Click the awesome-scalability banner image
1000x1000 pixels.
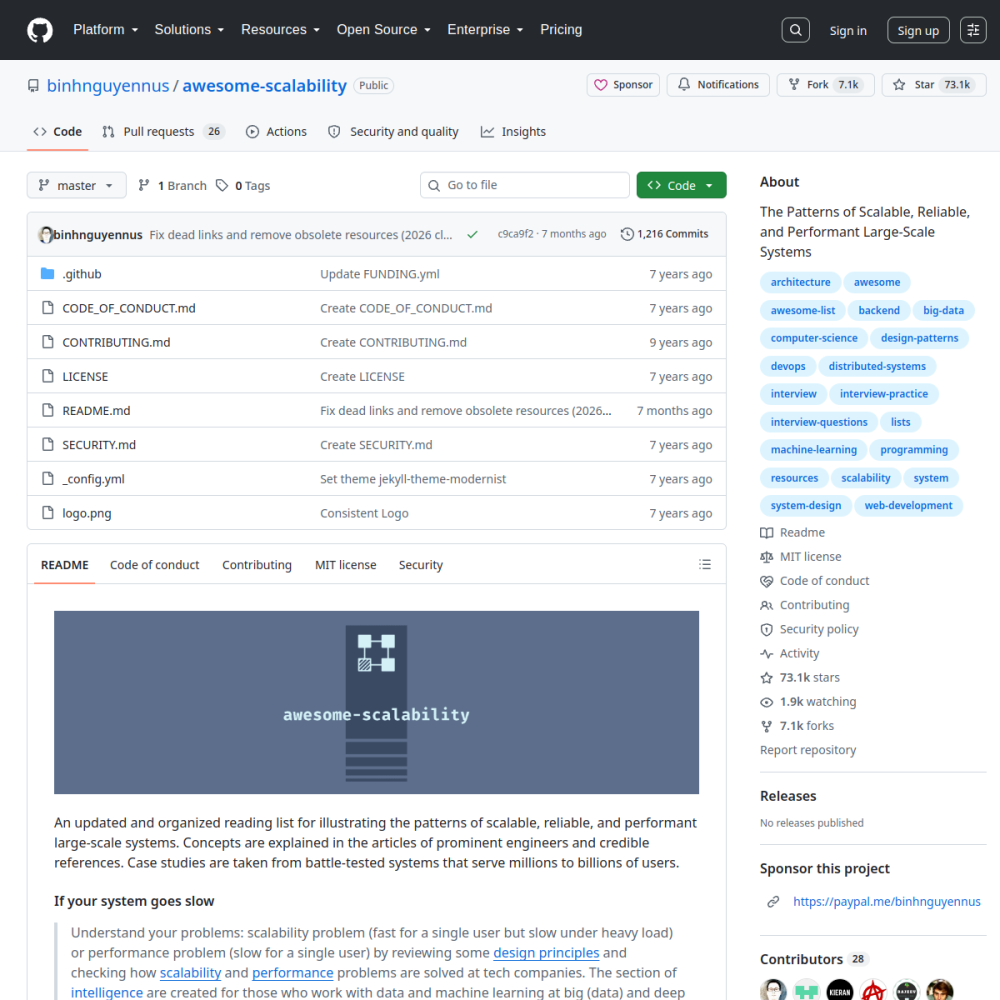376,702
